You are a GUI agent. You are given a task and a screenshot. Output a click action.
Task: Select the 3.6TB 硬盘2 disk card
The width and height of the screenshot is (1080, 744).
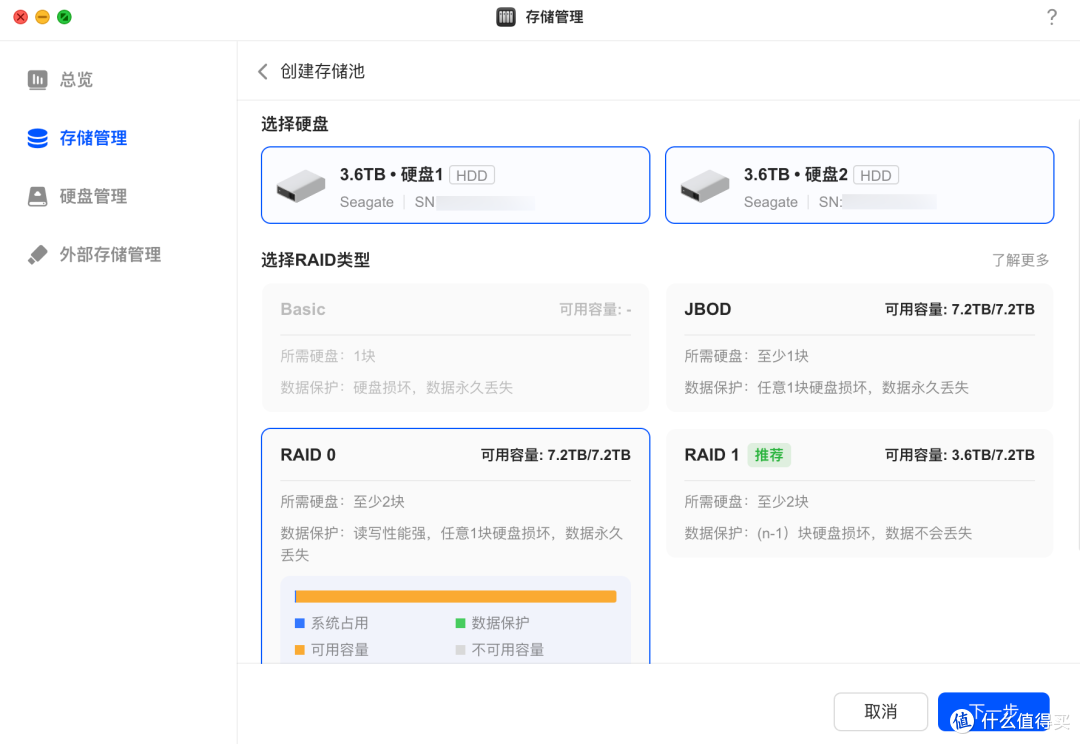coord(859,185)
